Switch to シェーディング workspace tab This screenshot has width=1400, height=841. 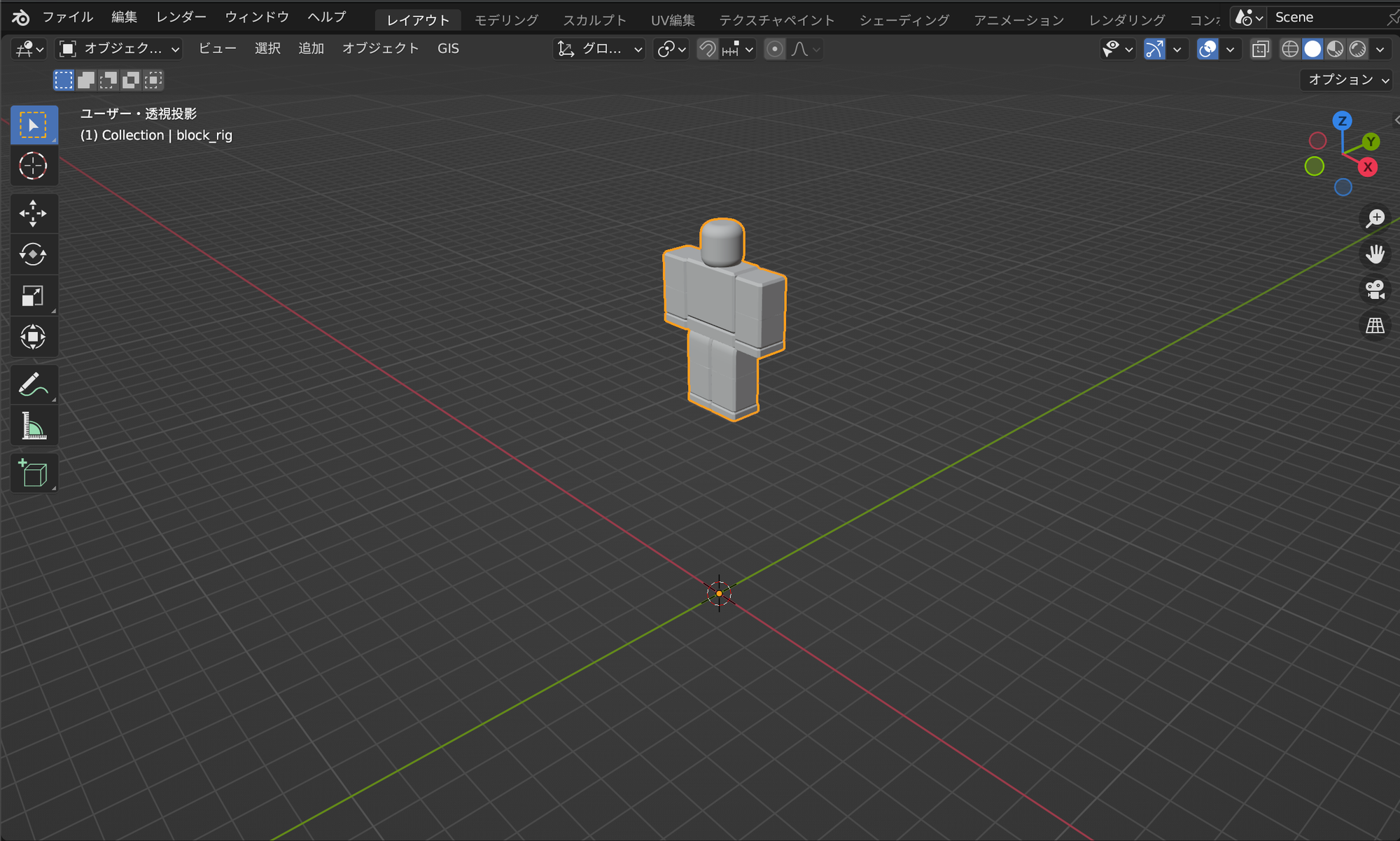point(904,20)
